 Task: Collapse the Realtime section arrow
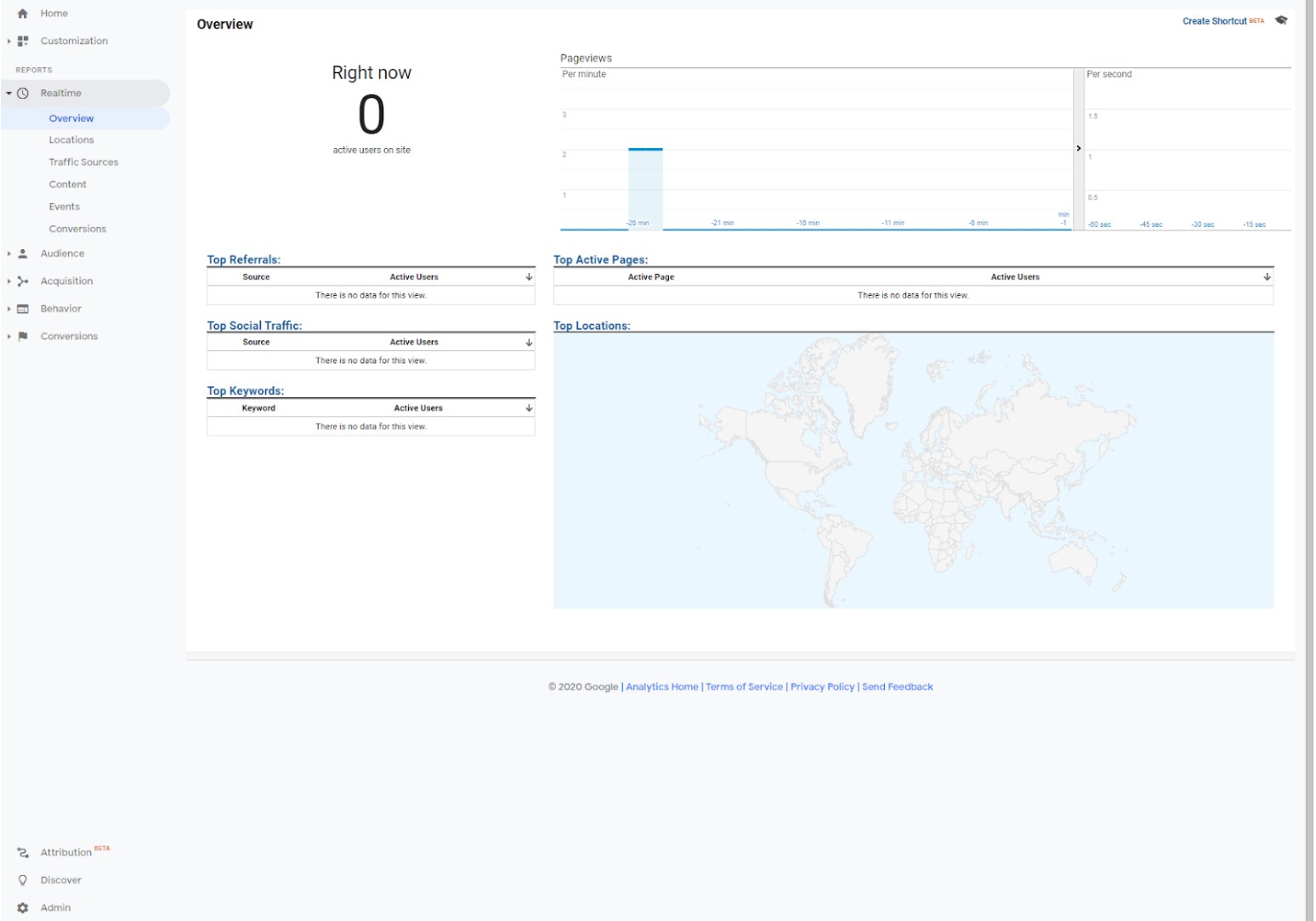9,94
